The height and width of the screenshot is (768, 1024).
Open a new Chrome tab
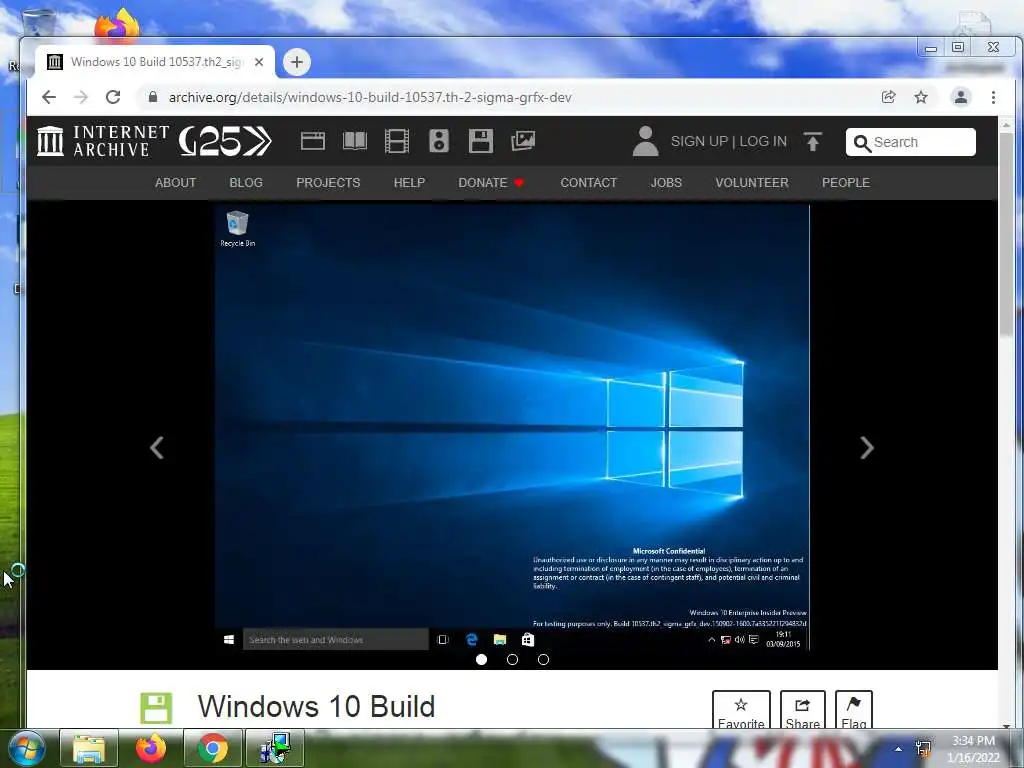point(296,62)
